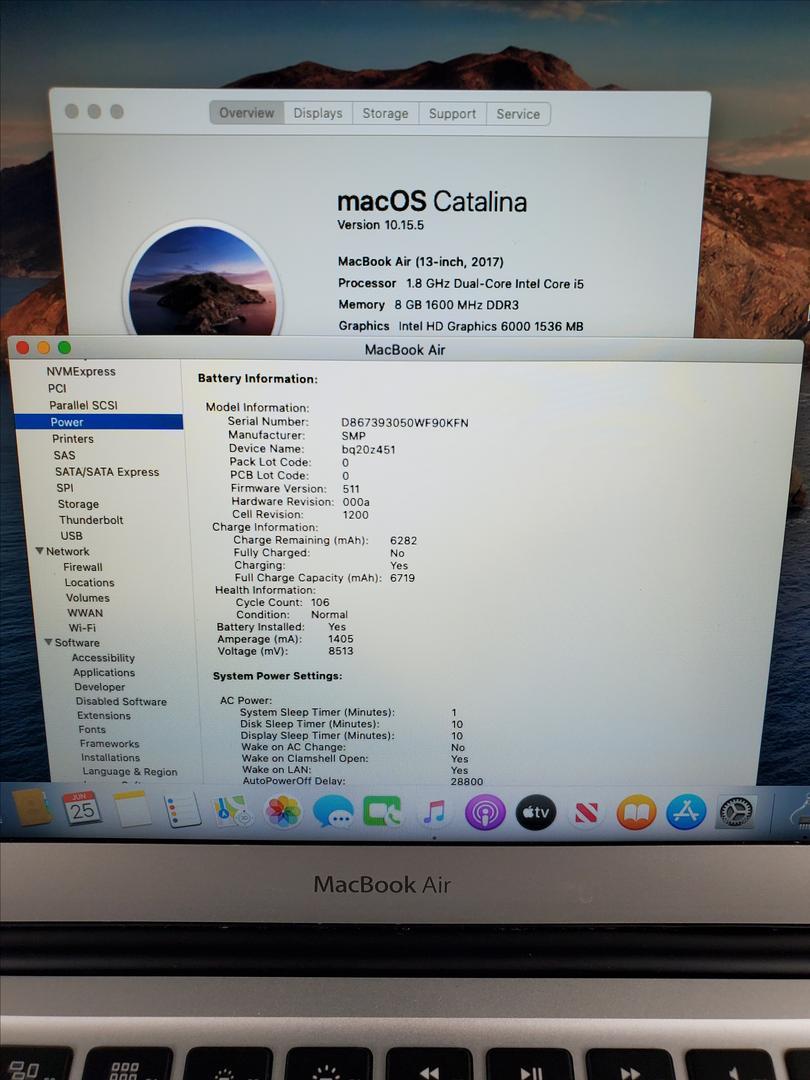The width and height of the screenshot is (810, 1080).
Task: Launch the App Store from the Dock
Action: coord(686,811)
